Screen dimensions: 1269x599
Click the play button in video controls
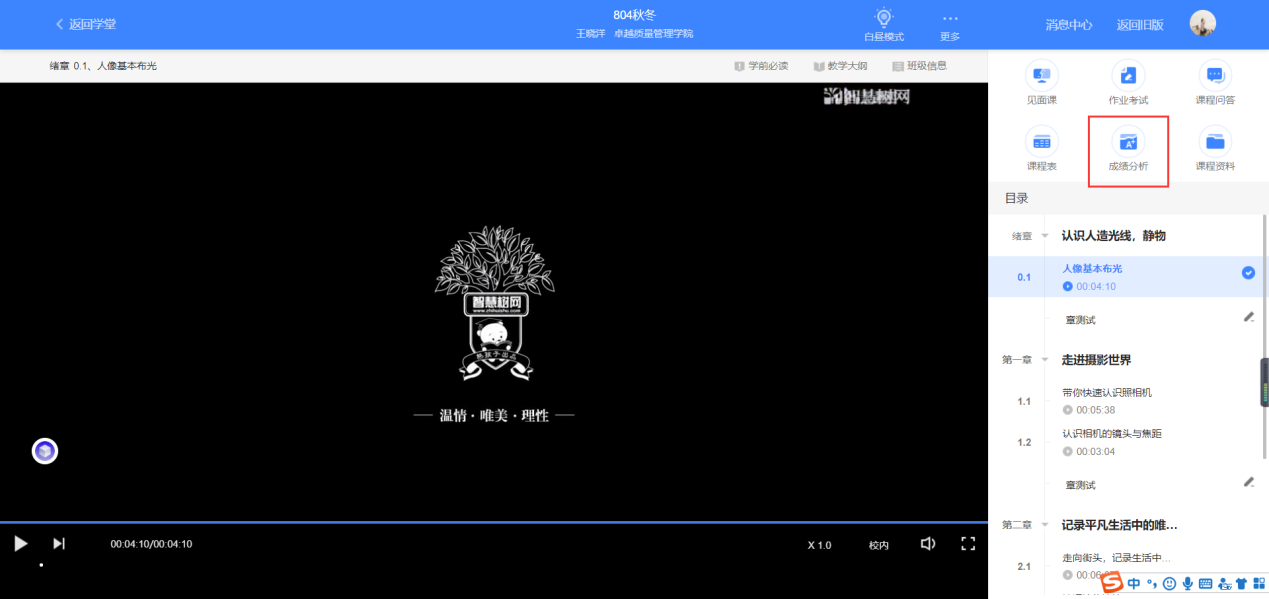20,544
